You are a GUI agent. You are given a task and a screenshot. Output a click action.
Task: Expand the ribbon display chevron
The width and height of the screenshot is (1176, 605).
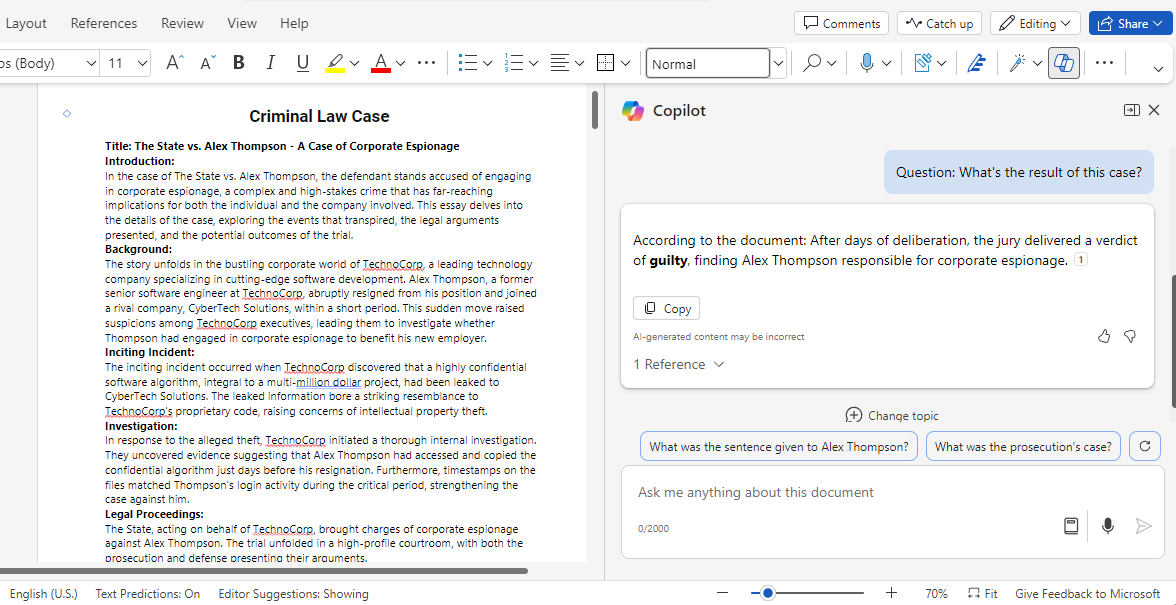point(1158,69)
